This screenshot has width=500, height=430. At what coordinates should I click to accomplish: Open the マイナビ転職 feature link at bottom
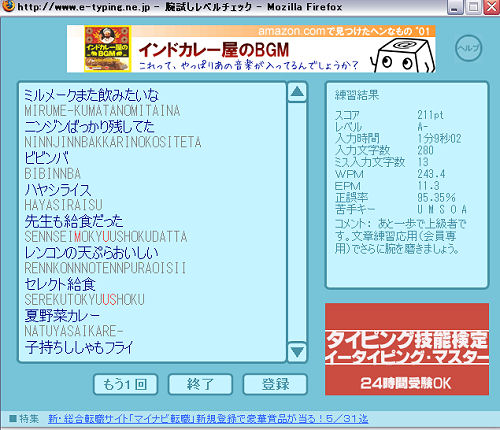coord(208,419)
